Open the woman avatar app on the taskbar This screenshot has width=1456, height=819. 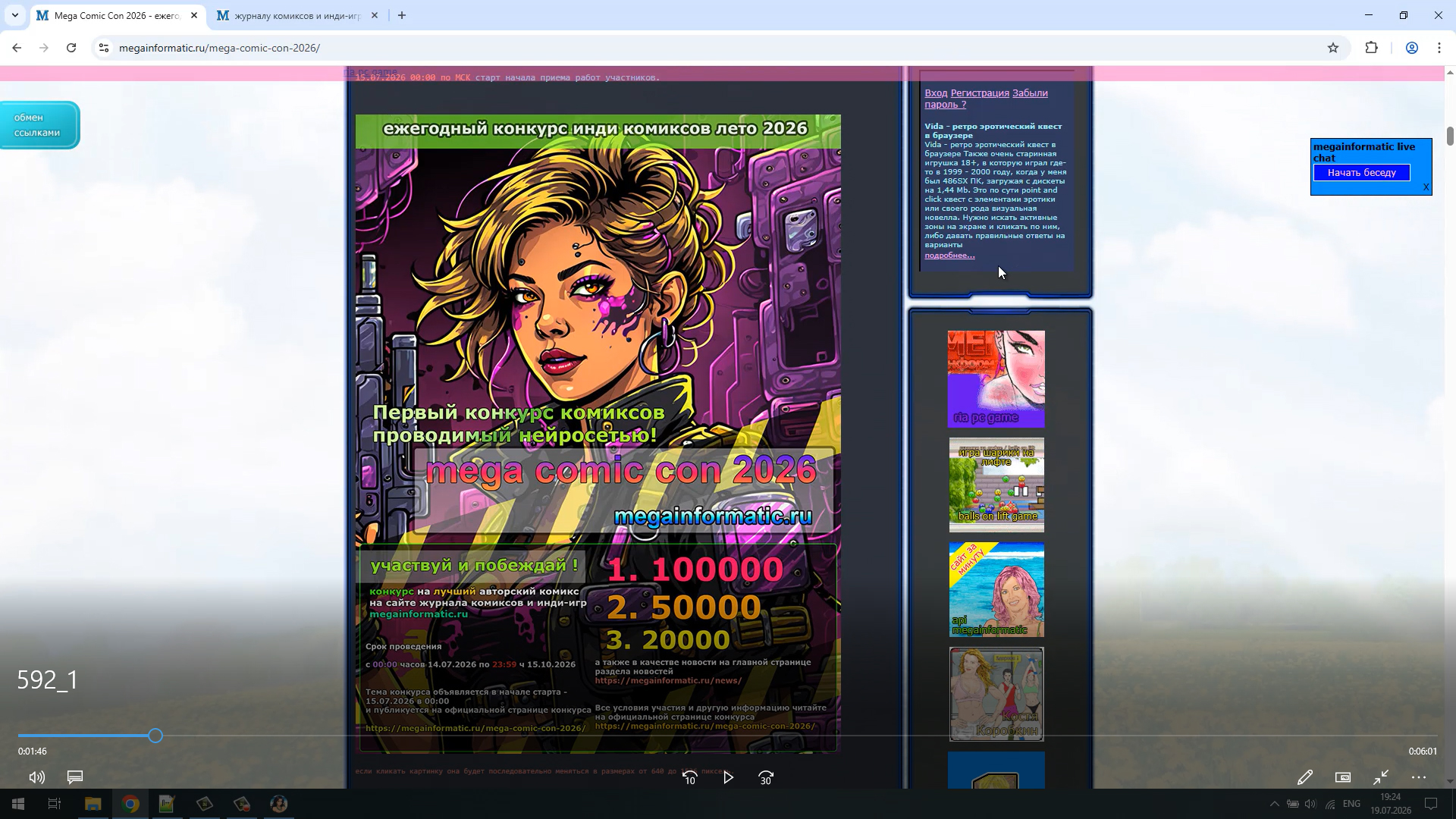[279, 804]
